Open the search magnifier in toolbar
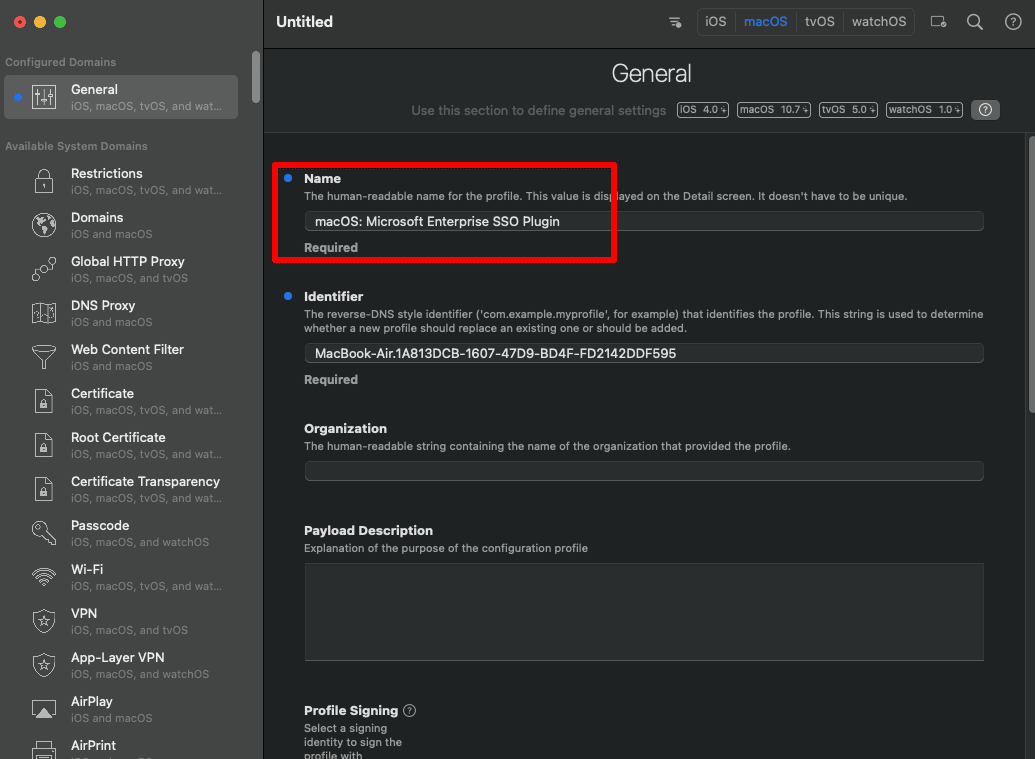1035x759 pixels. point(975,22)
